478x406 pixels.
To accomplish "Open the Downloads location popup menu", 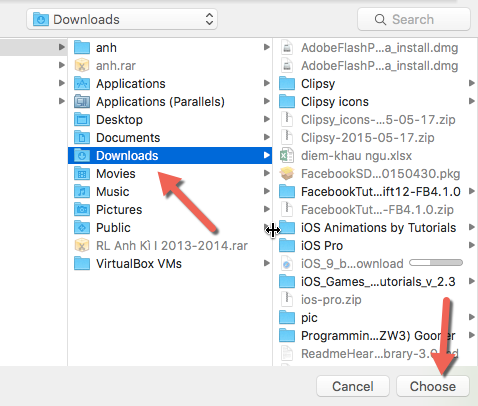I will click(x=122, y=19).
